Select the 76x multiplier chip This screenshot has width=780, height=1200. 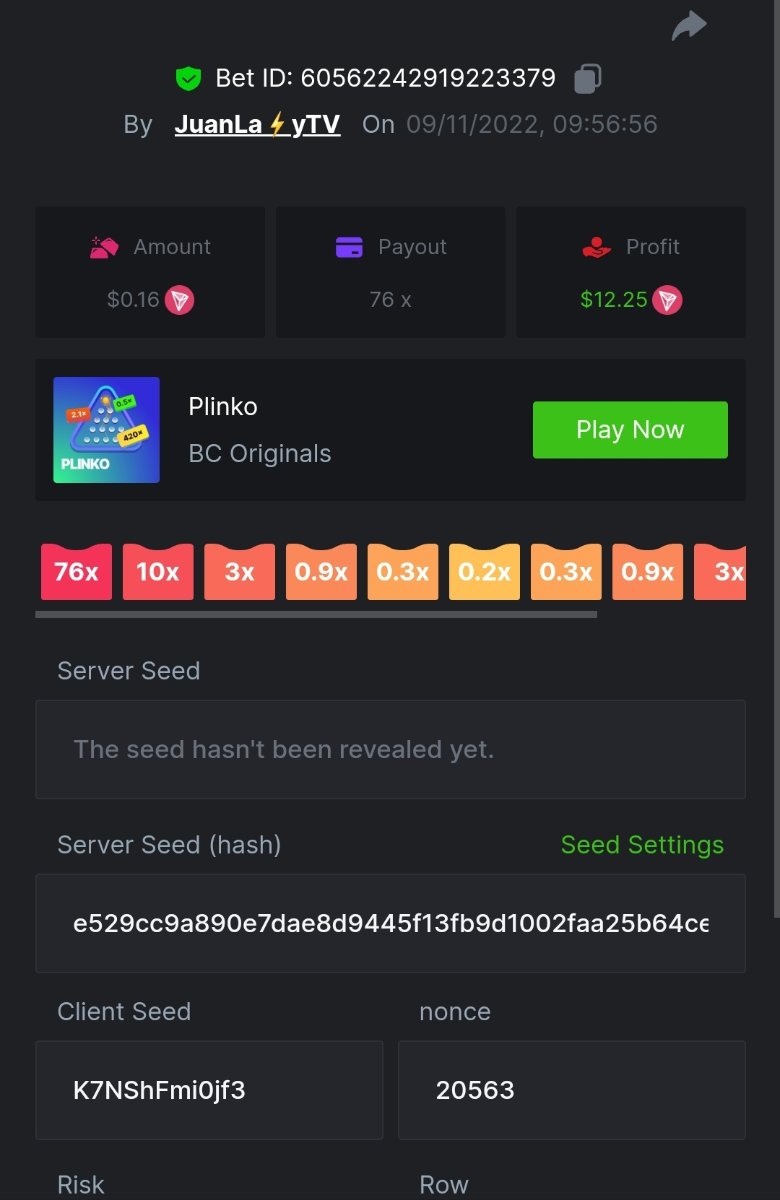tap(76, 572)
